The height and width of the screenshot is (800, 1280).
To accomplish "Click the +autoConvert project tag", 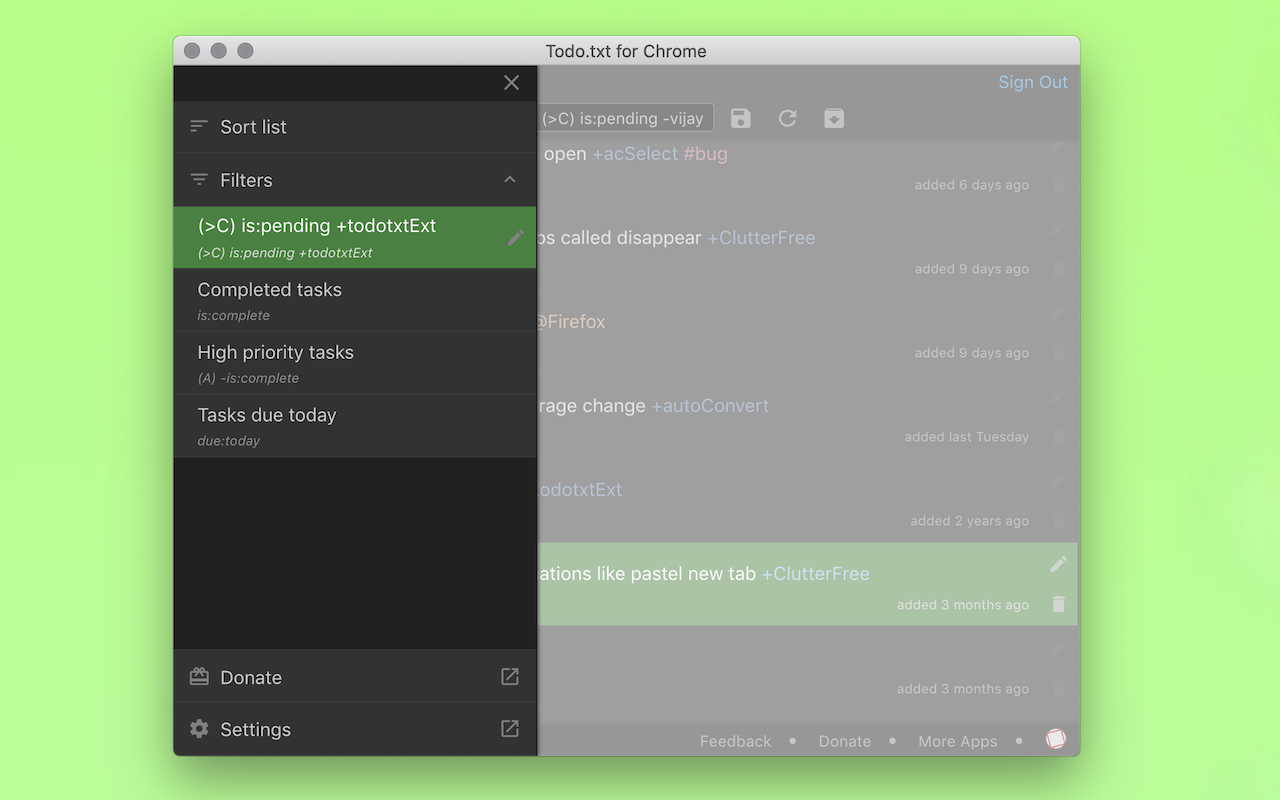I will [x=710, y=406].
